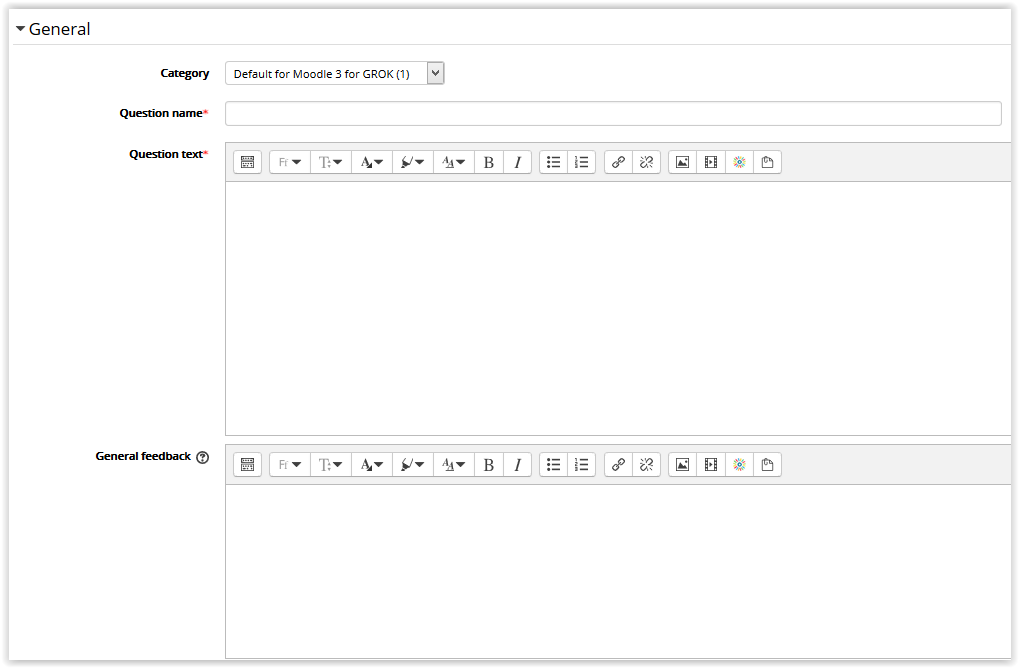
Task: Open the Category dropdown
Action: [x=335, y=73]
